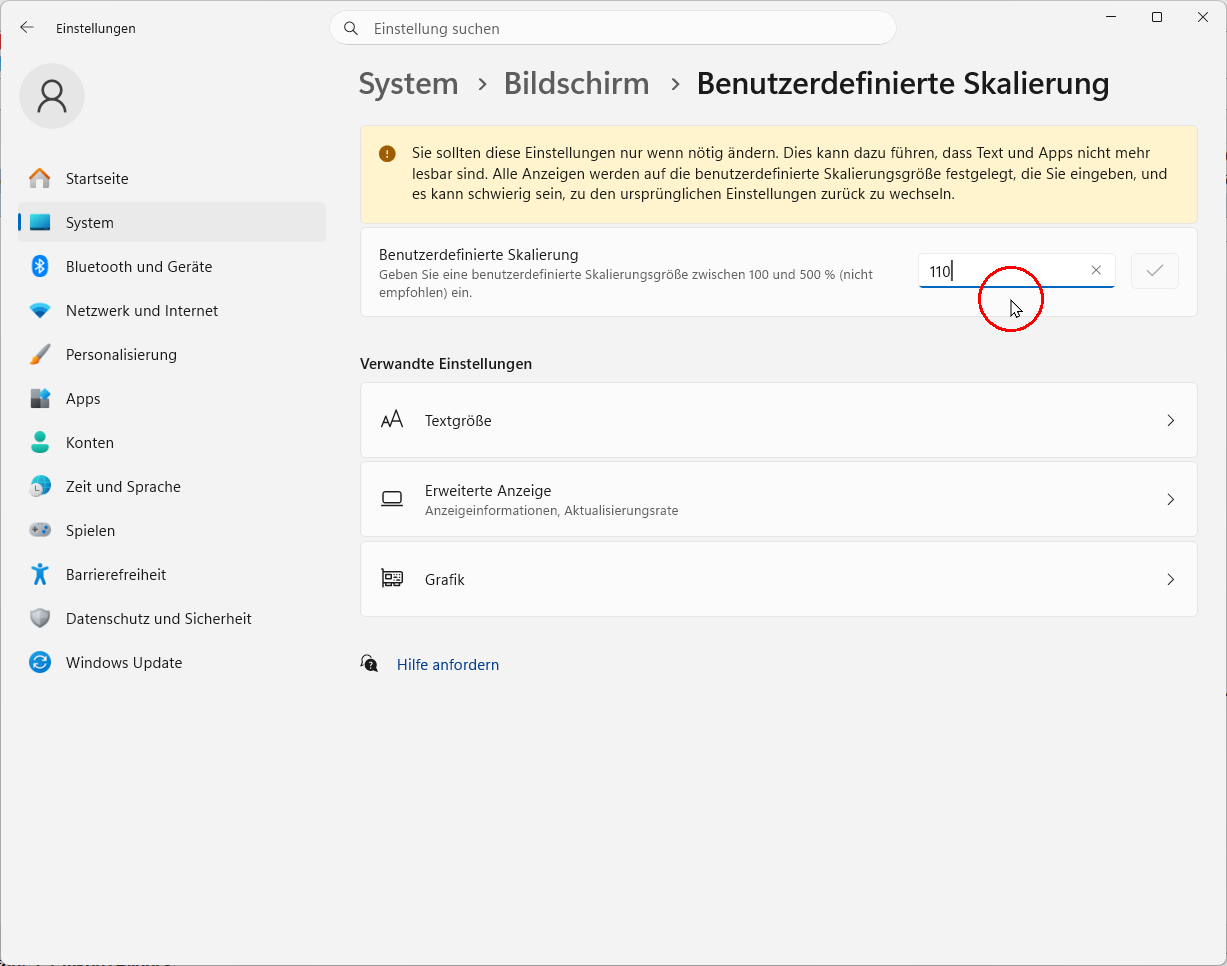The width and height of the screenshot is (1227, 966).
Task: Click the System monitor icon
Action: (40, 223)
